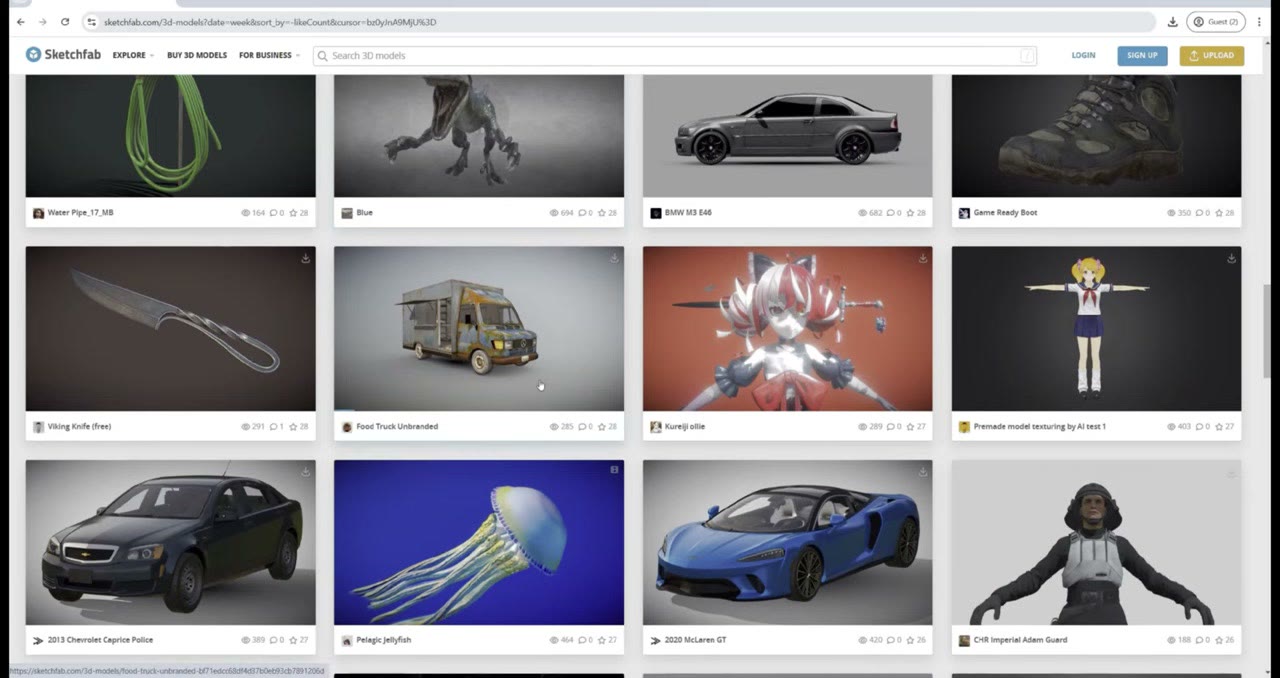Open author avatar beside Game Ready Boot
This screenshot has height=678, width=1280.
[964, 213]
